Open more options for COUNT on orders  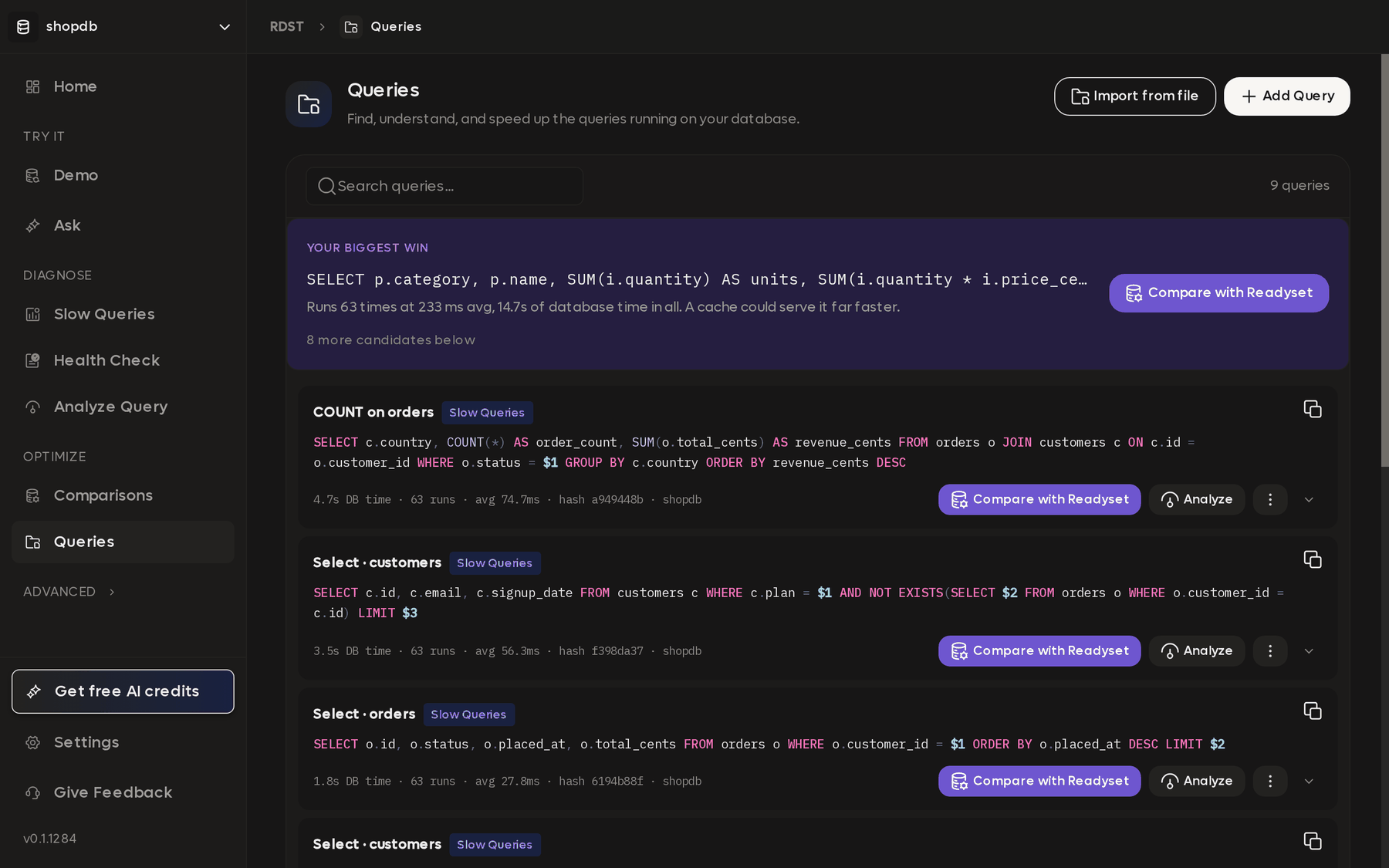1270,500
